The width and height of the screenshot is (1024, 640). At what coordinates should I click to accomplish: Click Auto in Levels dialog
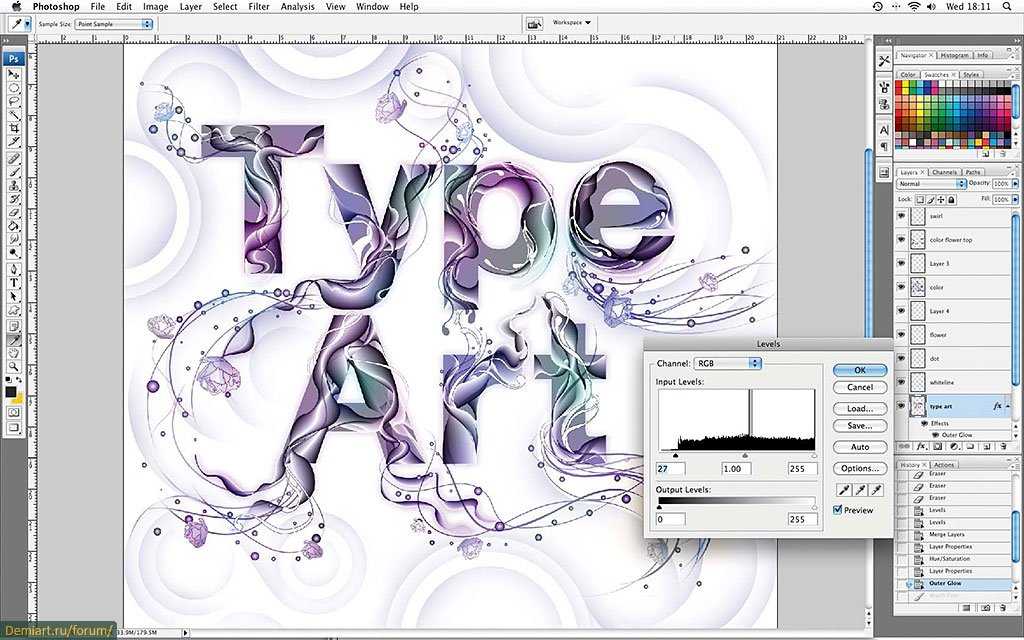(x=860, y=447)
